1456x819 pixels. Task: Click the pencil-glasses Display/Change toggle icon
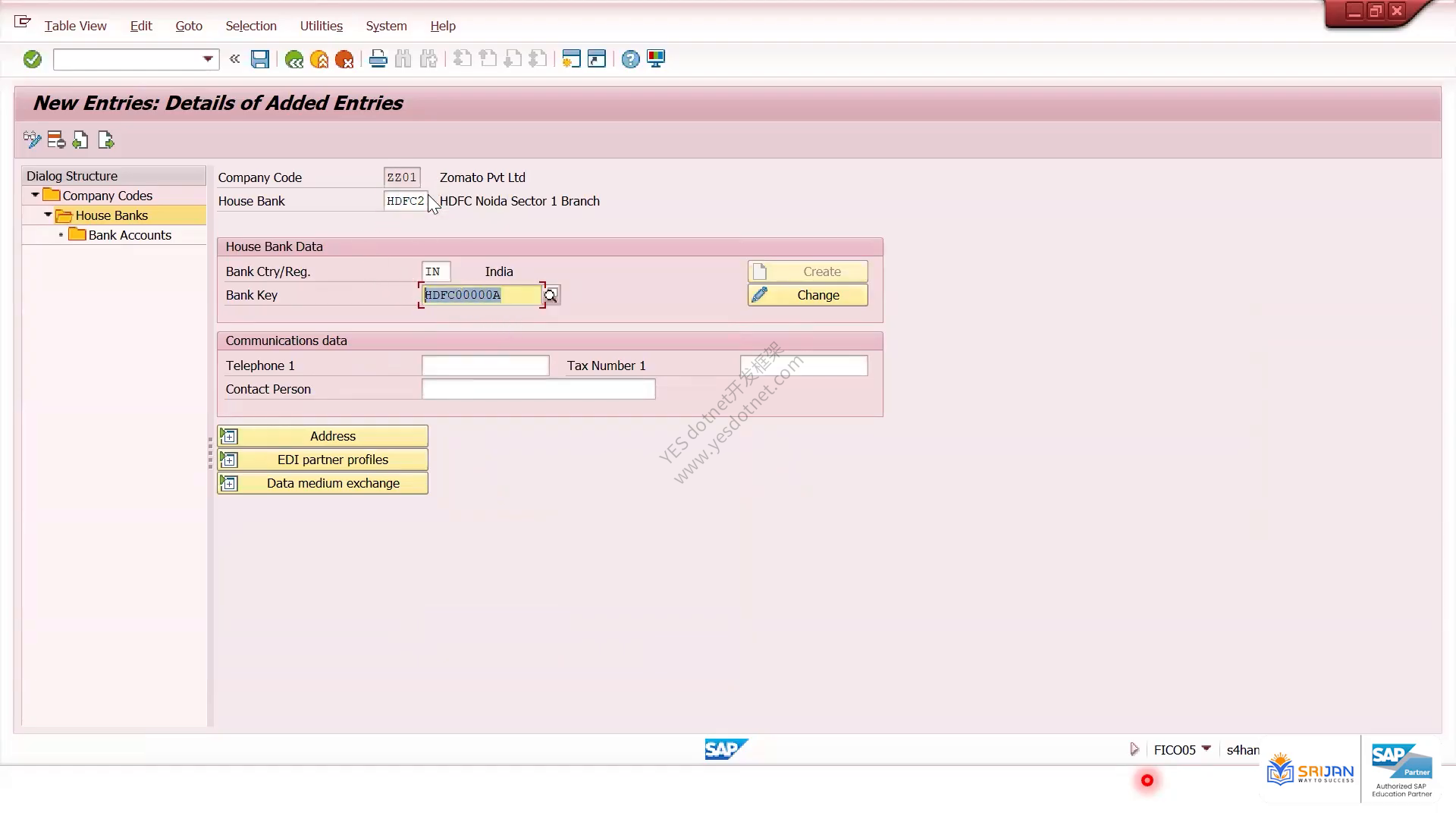click(x=32, y=140)
